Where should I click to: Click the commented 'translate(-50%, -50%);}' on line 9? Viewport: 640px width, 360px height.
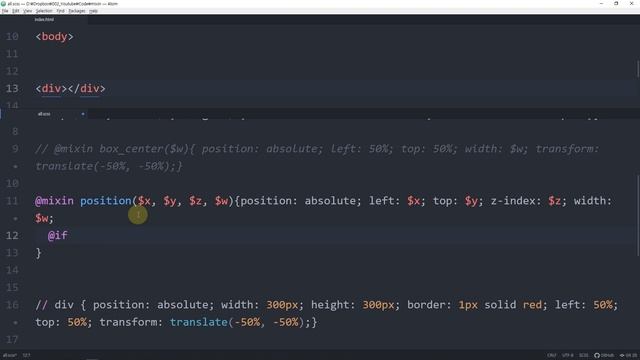(109, 166)
